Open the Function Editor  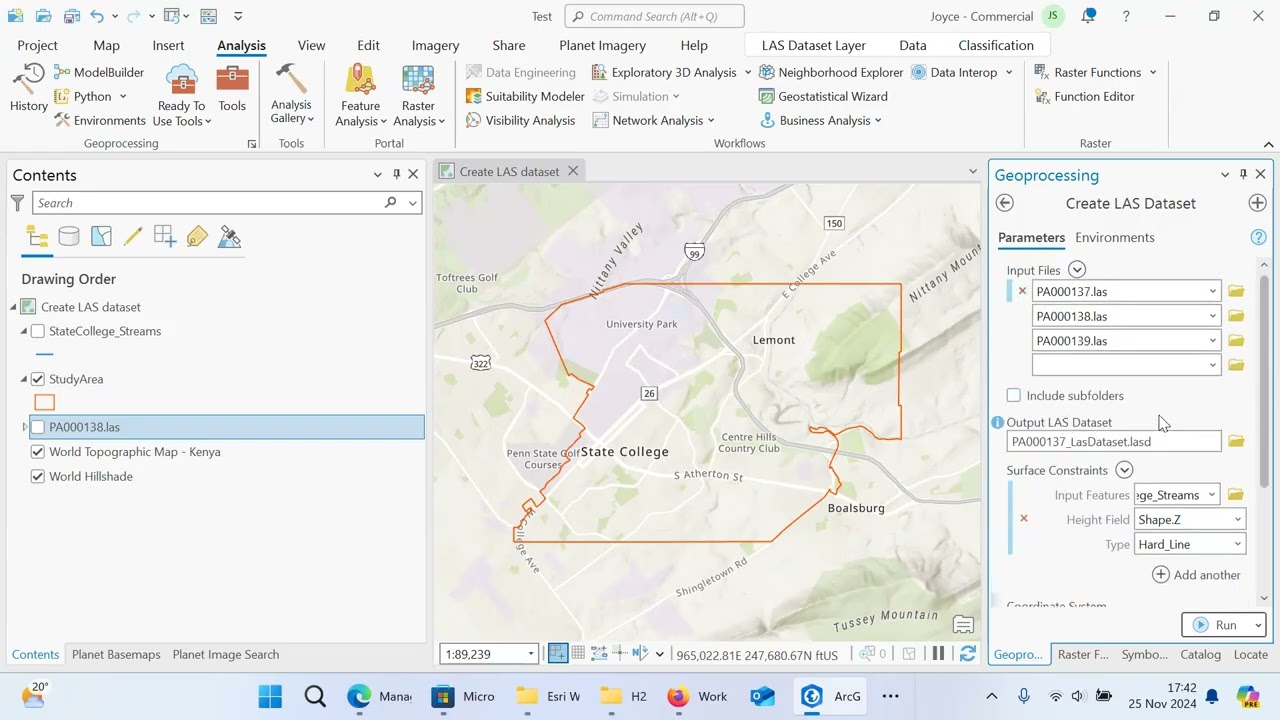[x=1084, y=96]
